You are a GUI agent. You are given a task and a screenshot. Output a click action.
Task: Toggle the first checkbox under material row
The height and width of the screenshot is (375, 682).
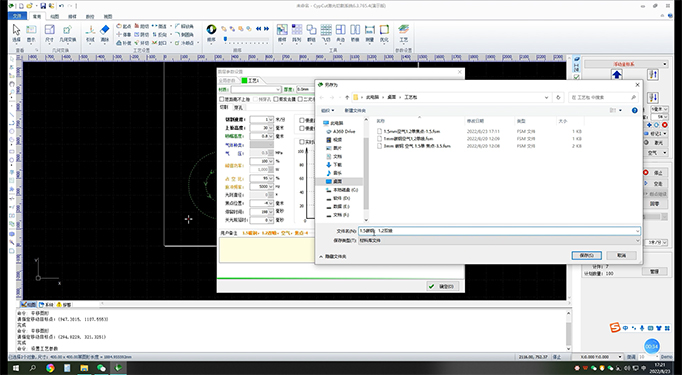pos(221,99)
